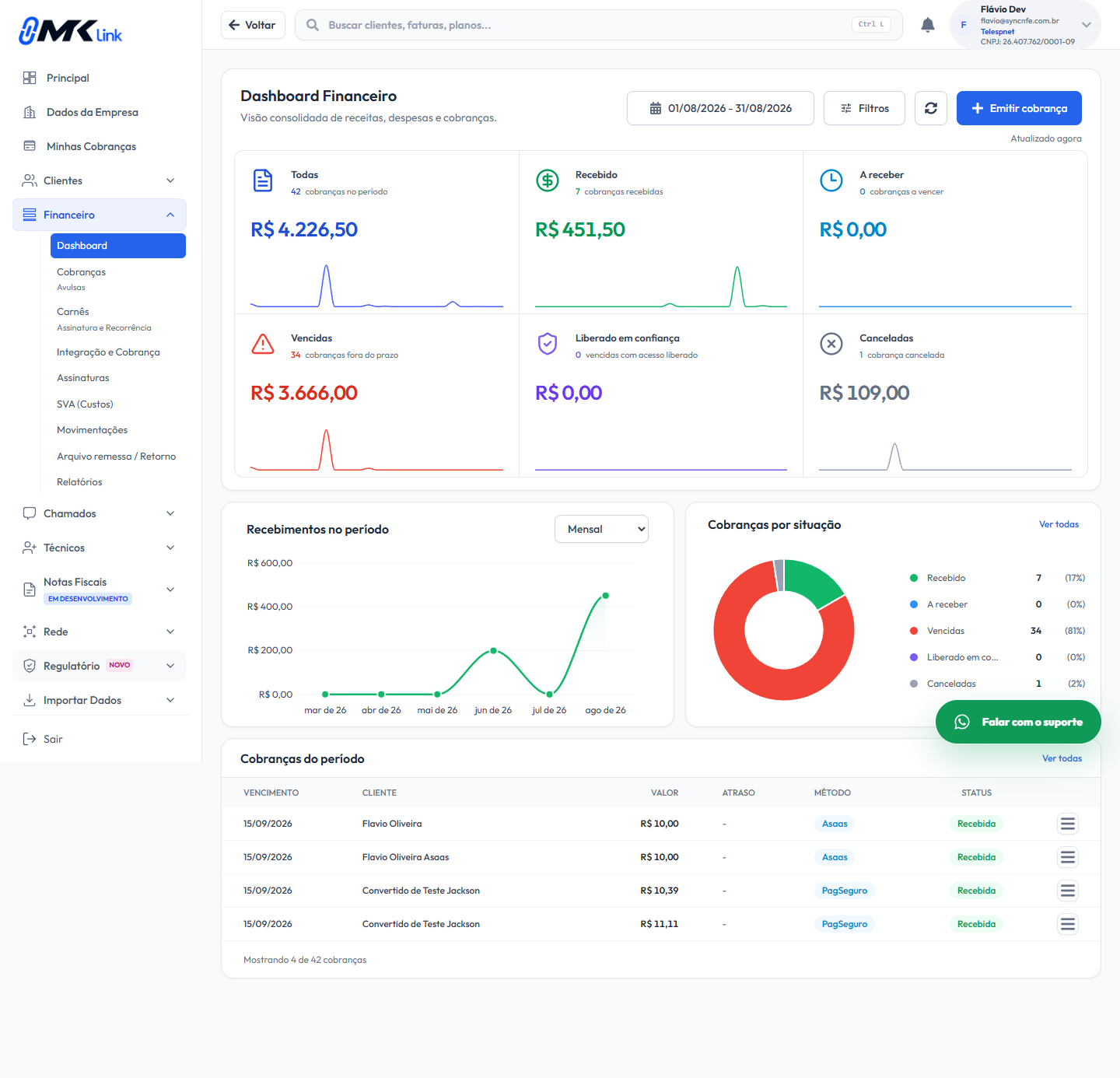Click the refresh dashboard icon button
This screenshot has width=1120, height=1078.
931,108
